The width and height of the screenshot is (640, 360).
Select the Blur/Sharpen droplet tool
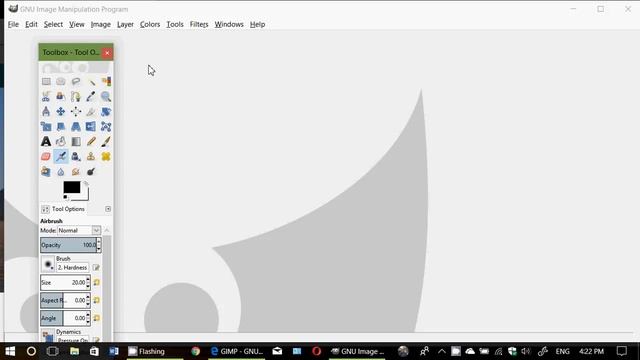point(61,171)
